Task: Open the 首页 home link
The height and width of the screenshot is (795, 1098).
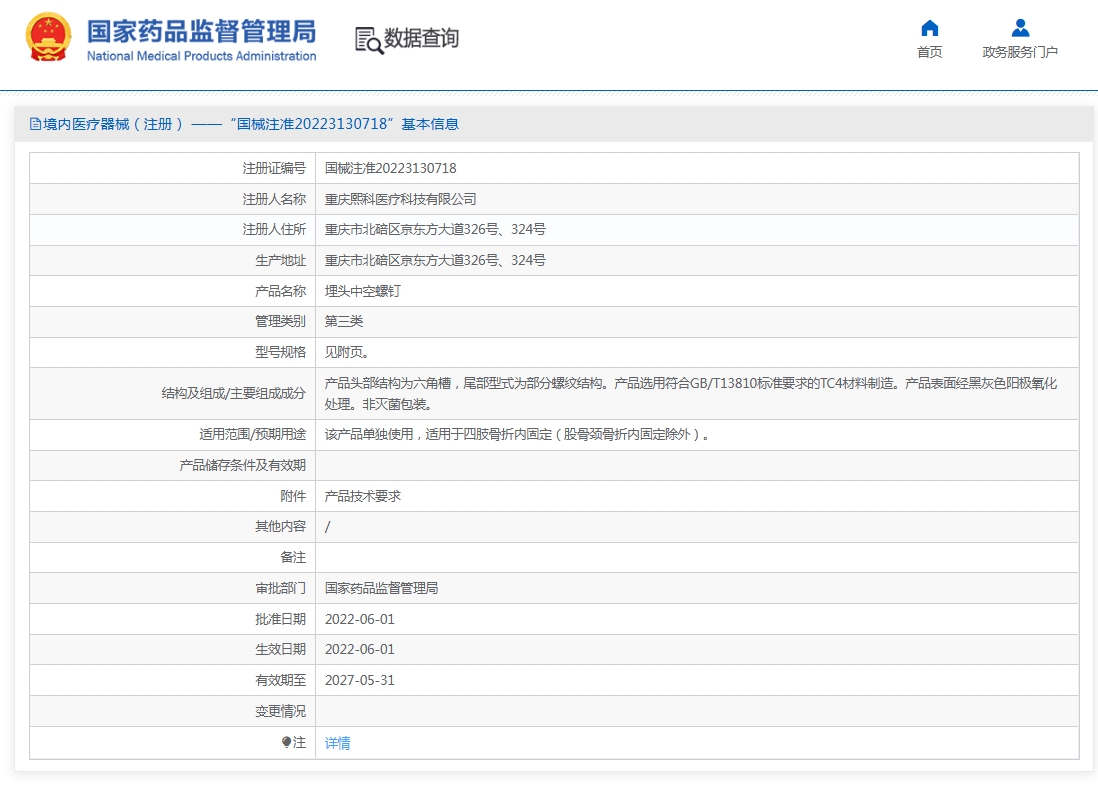Action: [x=929, y=52]
